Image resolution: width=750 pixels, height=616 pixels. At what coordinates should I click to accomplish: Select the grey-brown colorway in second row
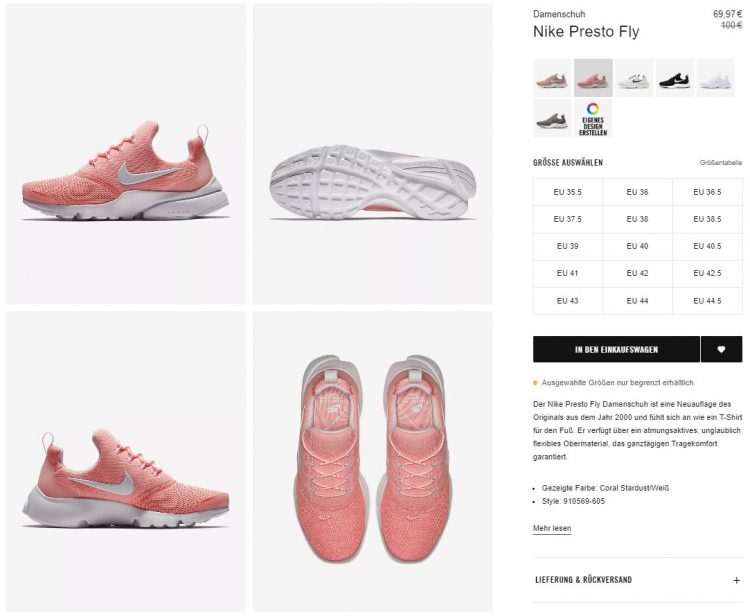(x=552, y=119)
